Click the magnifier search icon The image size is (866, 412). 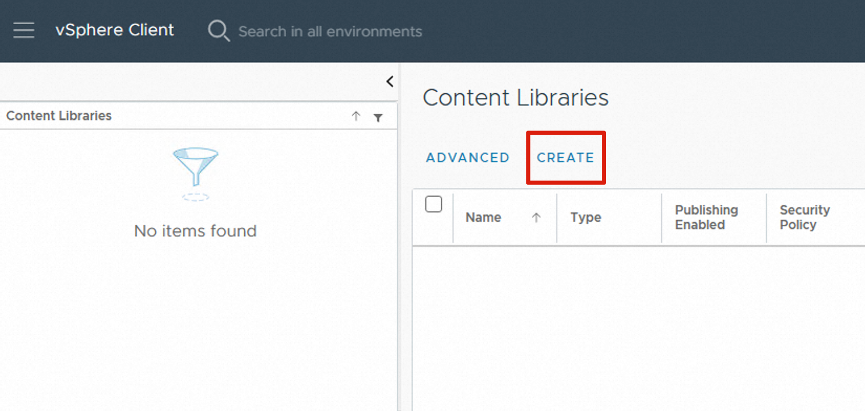coord(218,31)
